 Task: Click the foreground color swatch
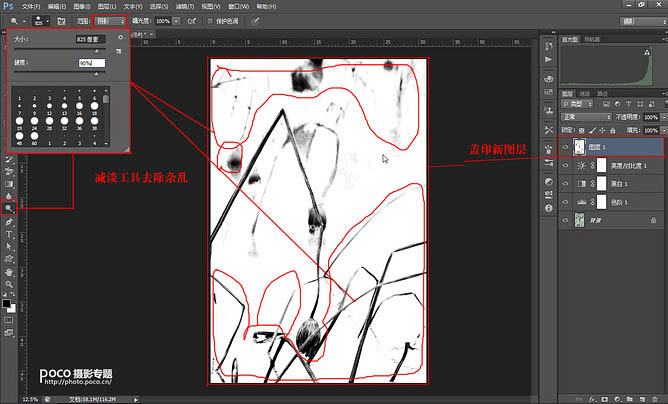pyautogui.click(x=6, y=303)
